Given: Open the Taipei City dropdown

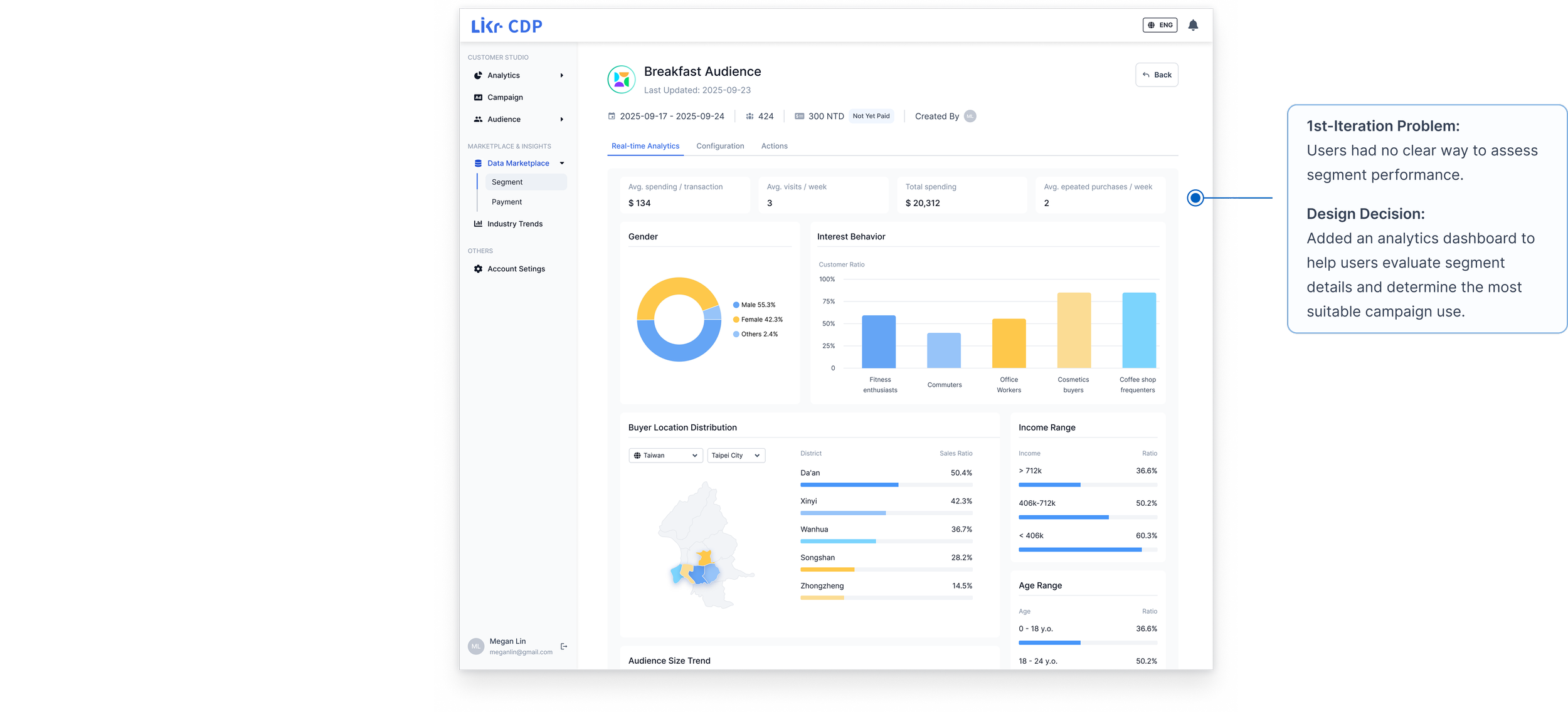Looking at the screenshot, I should [736, 456].
